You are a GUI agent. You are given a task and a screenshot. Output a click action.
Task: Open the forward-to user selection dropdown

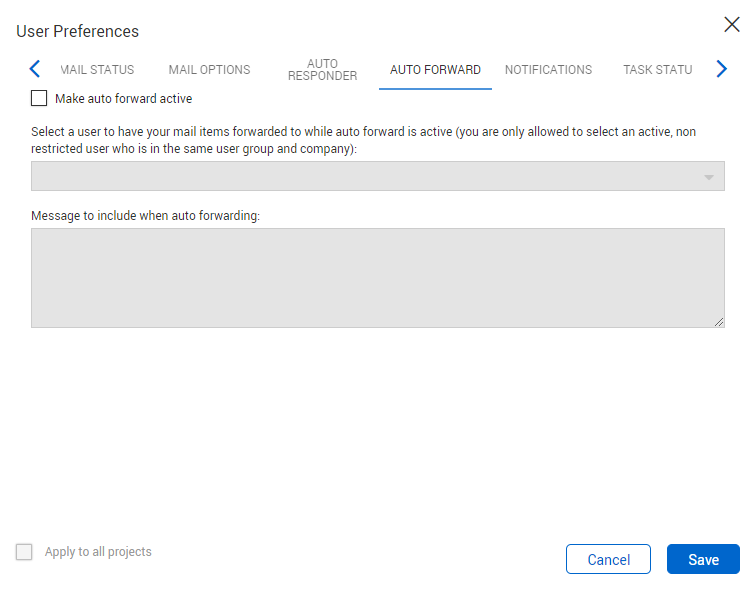pyautogui.click(x=377, y=176)
